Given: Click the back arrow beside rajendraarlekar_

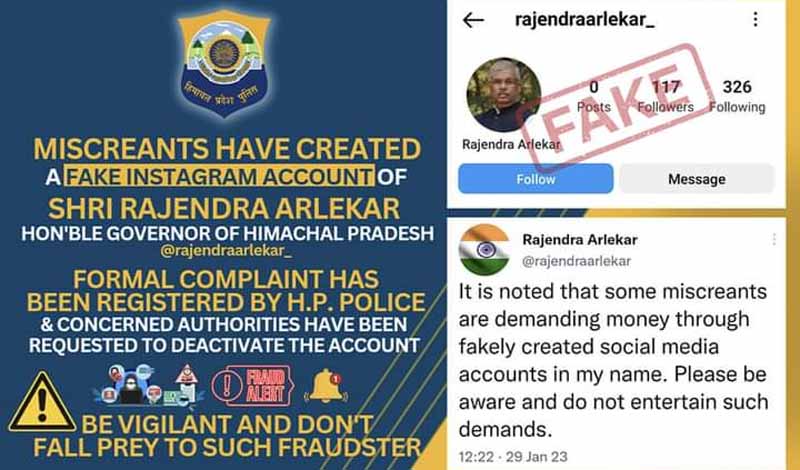Looking at the screenshot, I should tap(473, 20).
